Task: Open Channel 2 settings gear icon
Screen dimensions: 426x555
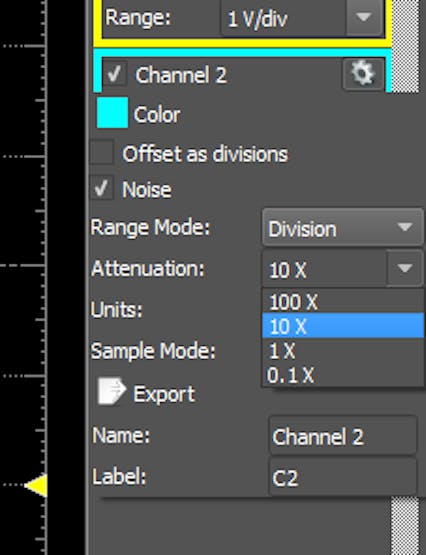Action: click(x=363, y=74)
